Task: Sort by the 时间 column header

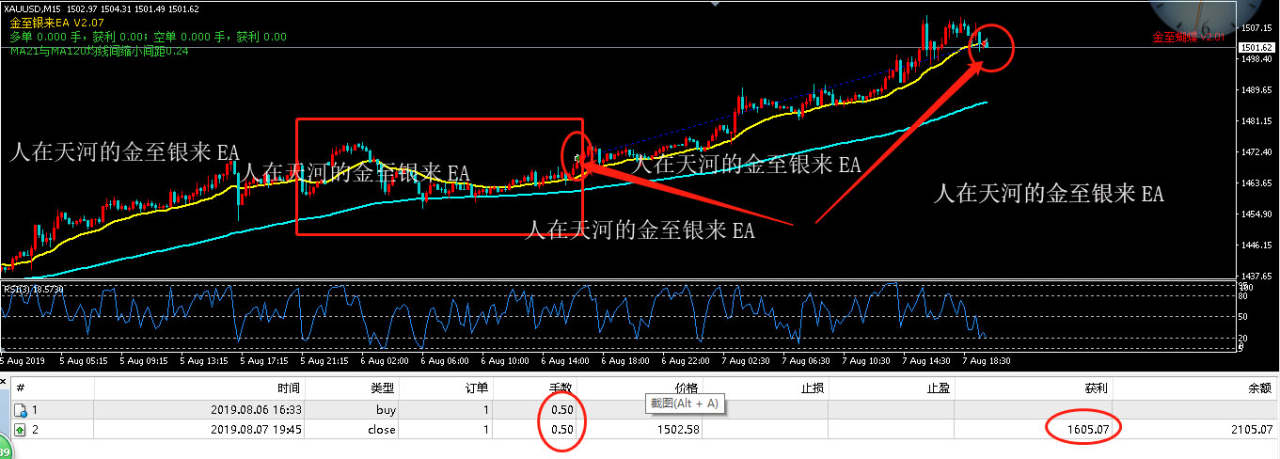Action: [x=288, y=388]
